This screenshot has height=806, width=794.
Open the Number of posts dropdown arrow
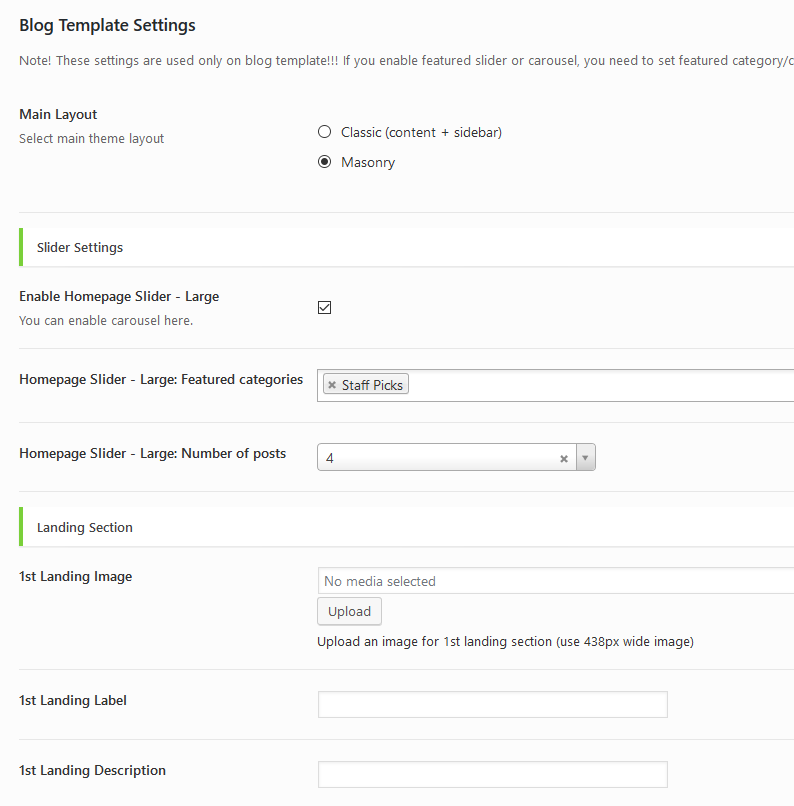point(585,458)
